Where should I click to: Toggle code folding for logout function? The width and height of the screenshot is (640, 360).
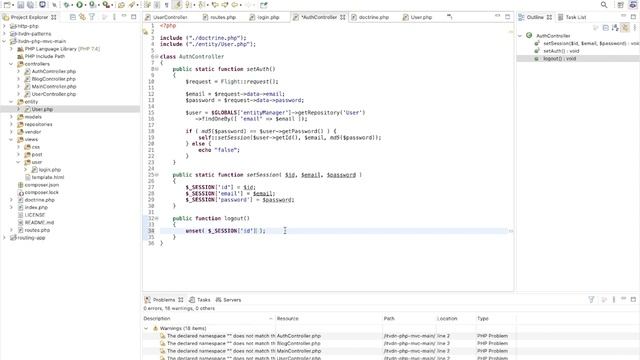click(157, 218)
